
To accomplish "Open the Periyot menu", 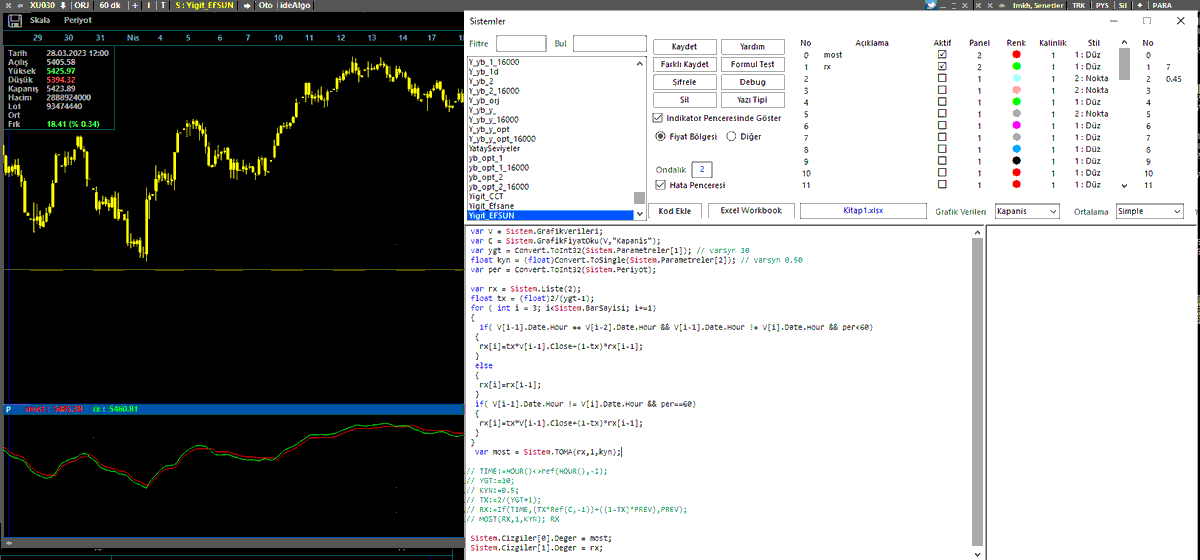I will click(77, 19).
